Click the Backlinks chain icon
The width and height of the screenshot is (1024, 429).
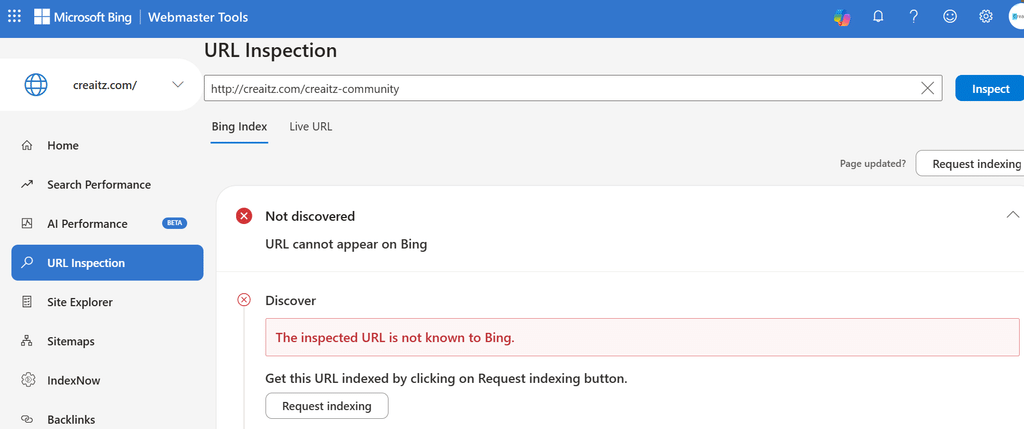click(27, 419)
